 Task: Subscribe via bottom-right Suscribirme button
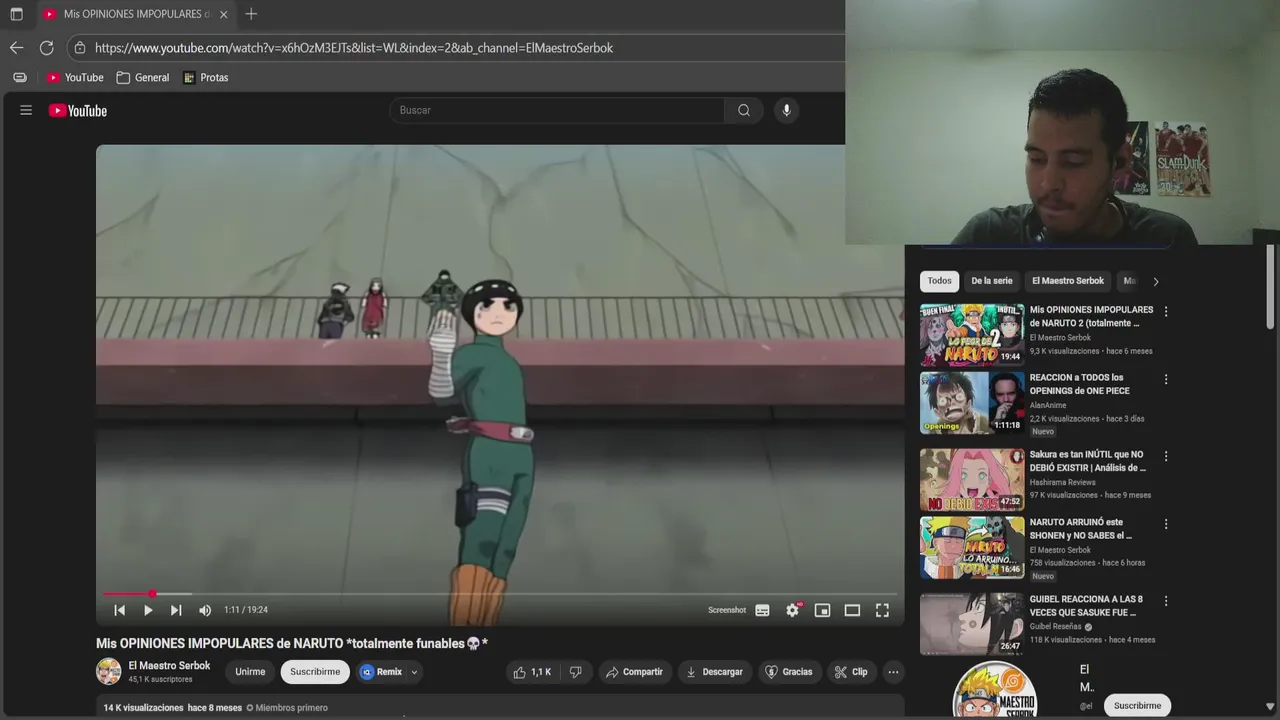click(x=1137, y=705)
